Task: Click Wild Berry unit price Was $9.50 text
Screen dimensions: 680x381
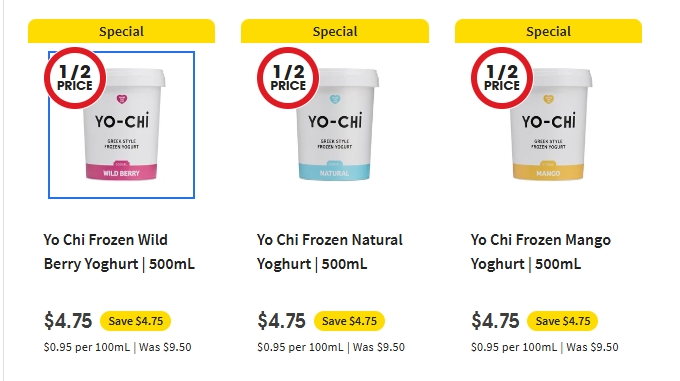Action: point(165,348)
